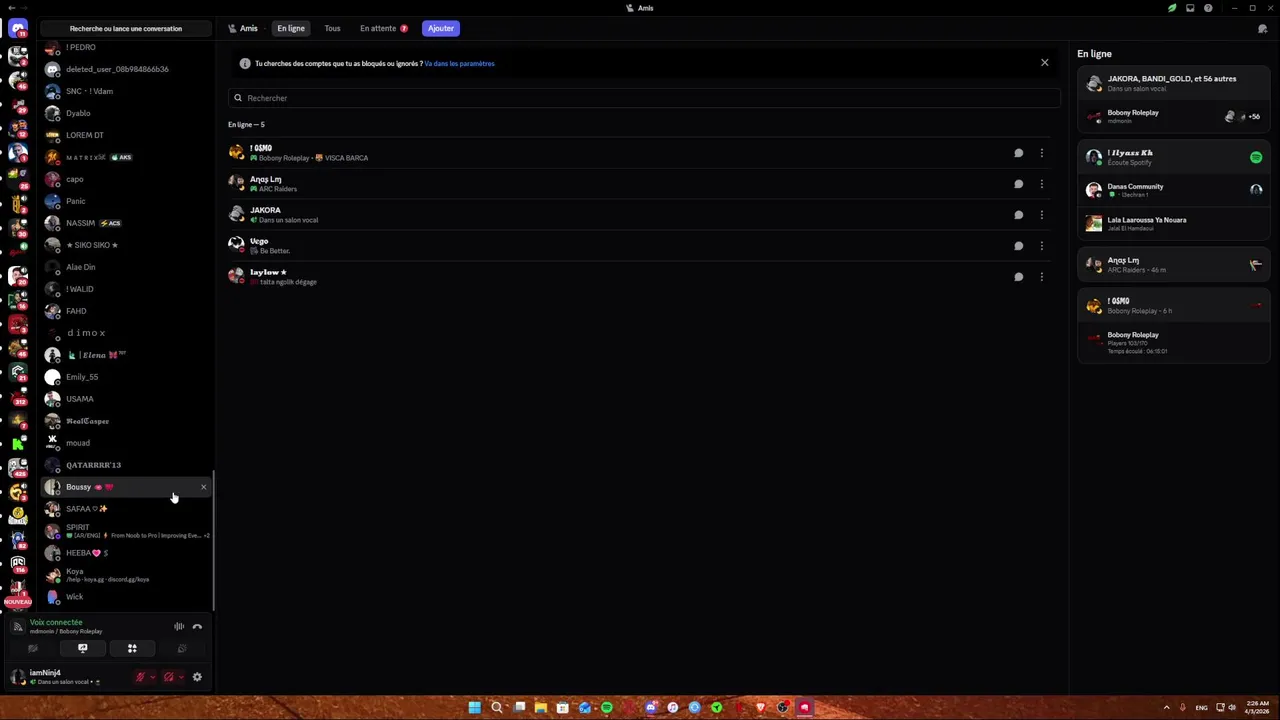
Task: Click the Amis header tab
Action: click(243, 29)
